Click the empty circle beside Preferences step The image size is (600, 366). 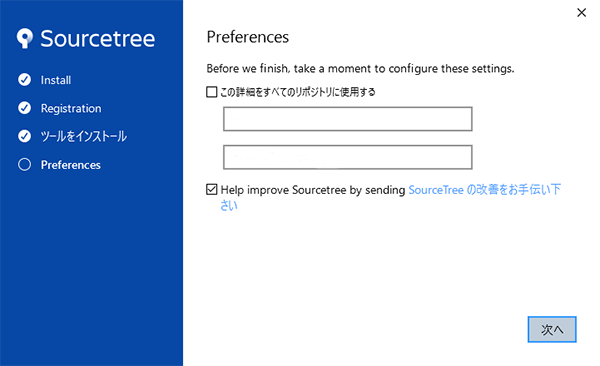click(24, 165)
